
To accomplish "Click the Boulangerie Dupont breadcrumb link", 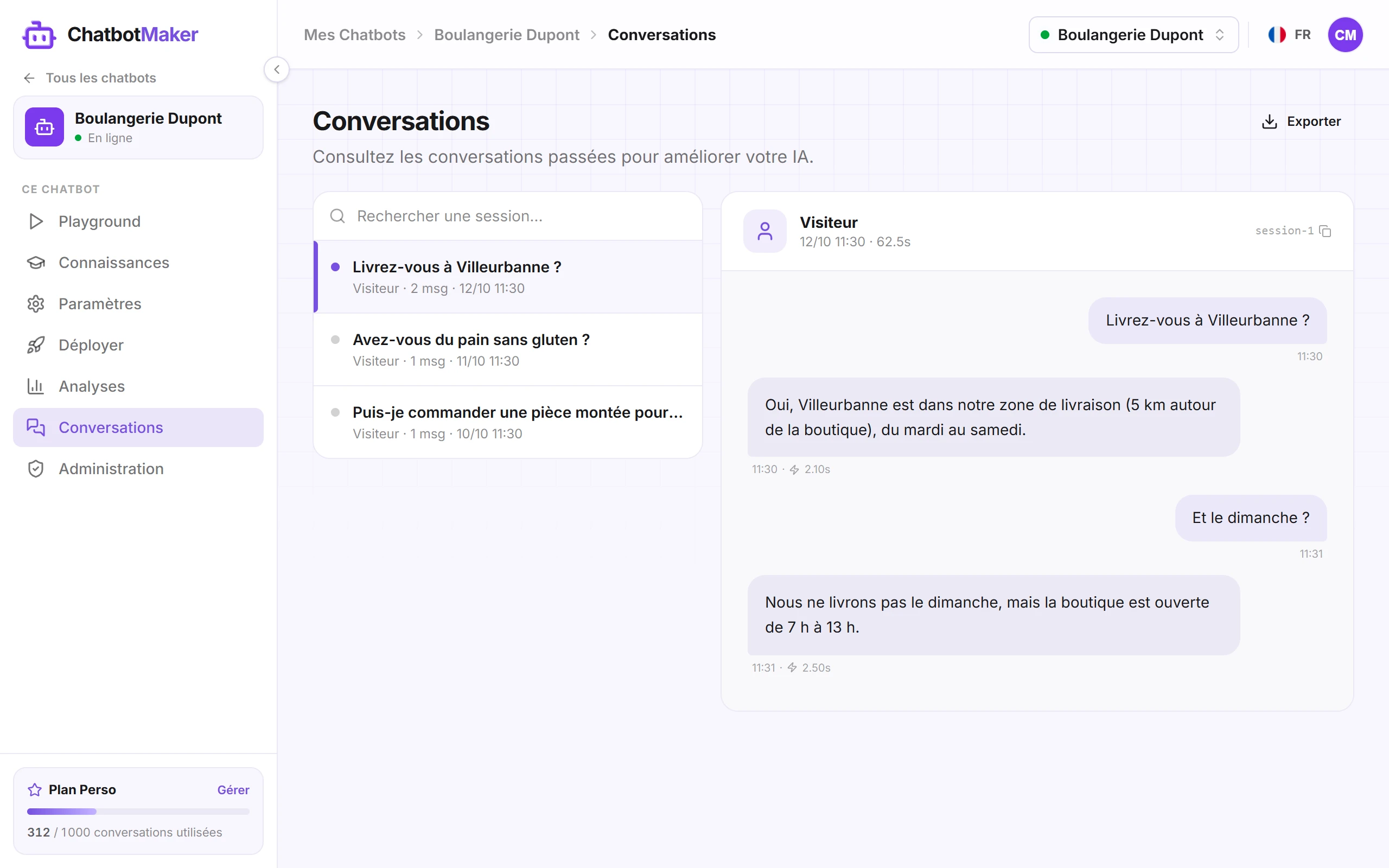I will tap(507, 35).
